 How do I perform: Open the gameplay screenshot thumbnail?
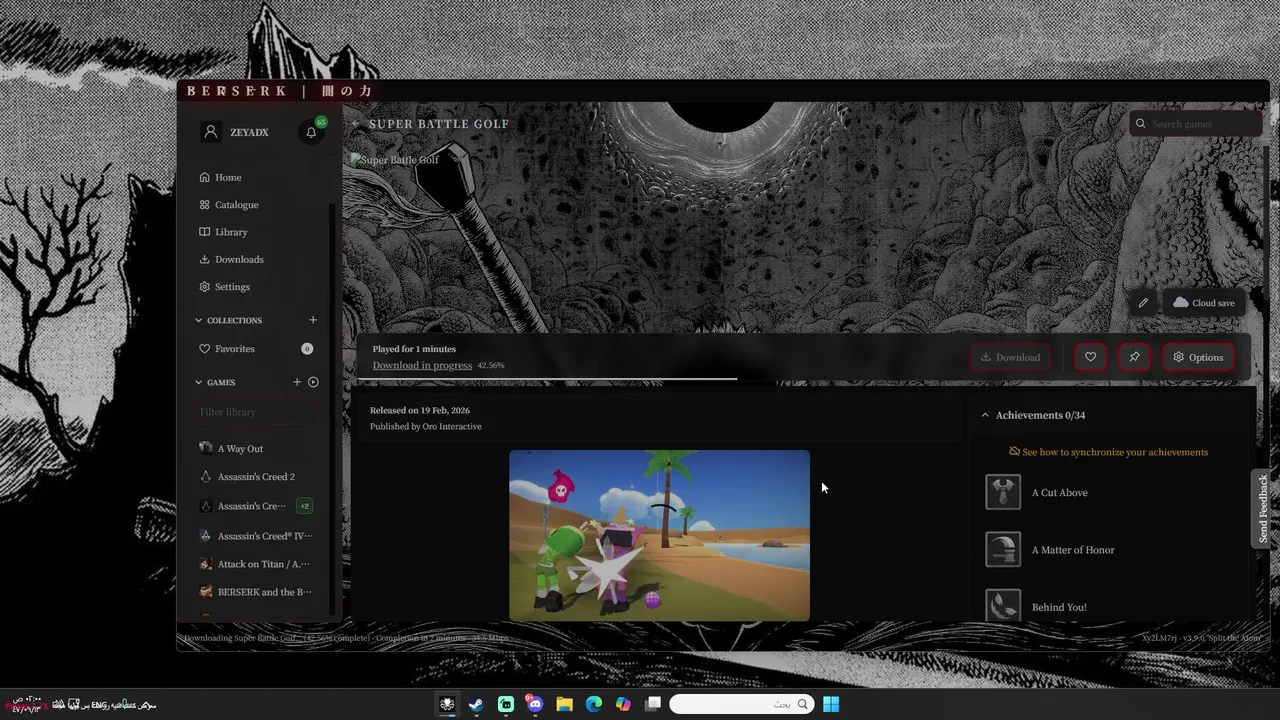click(659, 535)
